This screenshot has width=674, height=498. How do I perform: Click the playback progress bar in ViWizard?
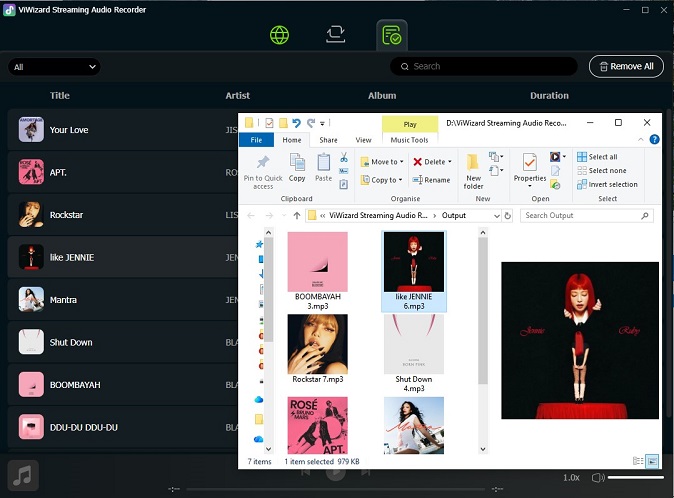(x=336, y=489)
